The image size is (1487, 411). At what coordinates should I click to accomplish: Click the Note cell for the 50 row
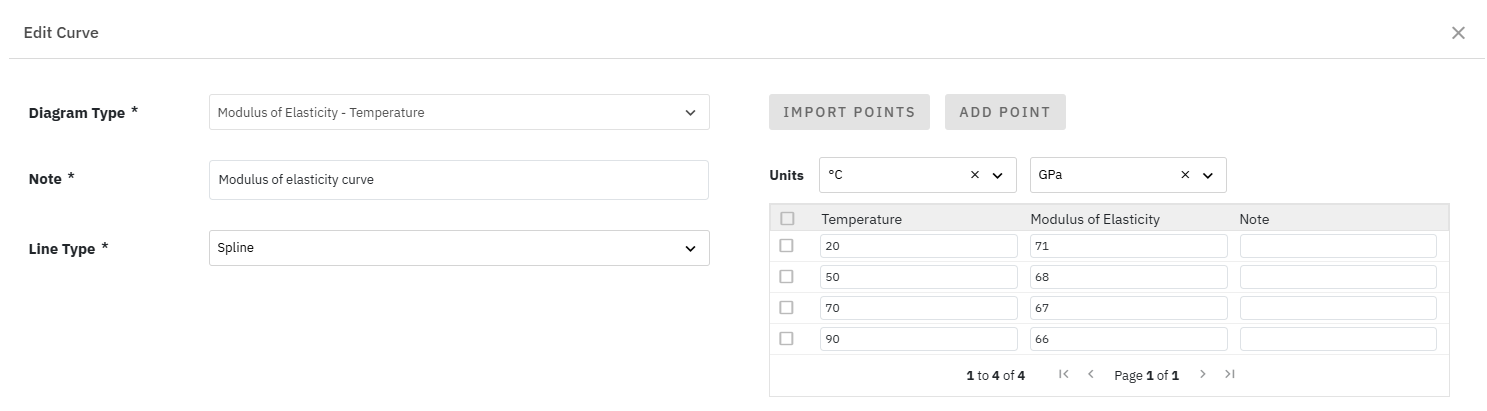click(x=1338, y=277)
